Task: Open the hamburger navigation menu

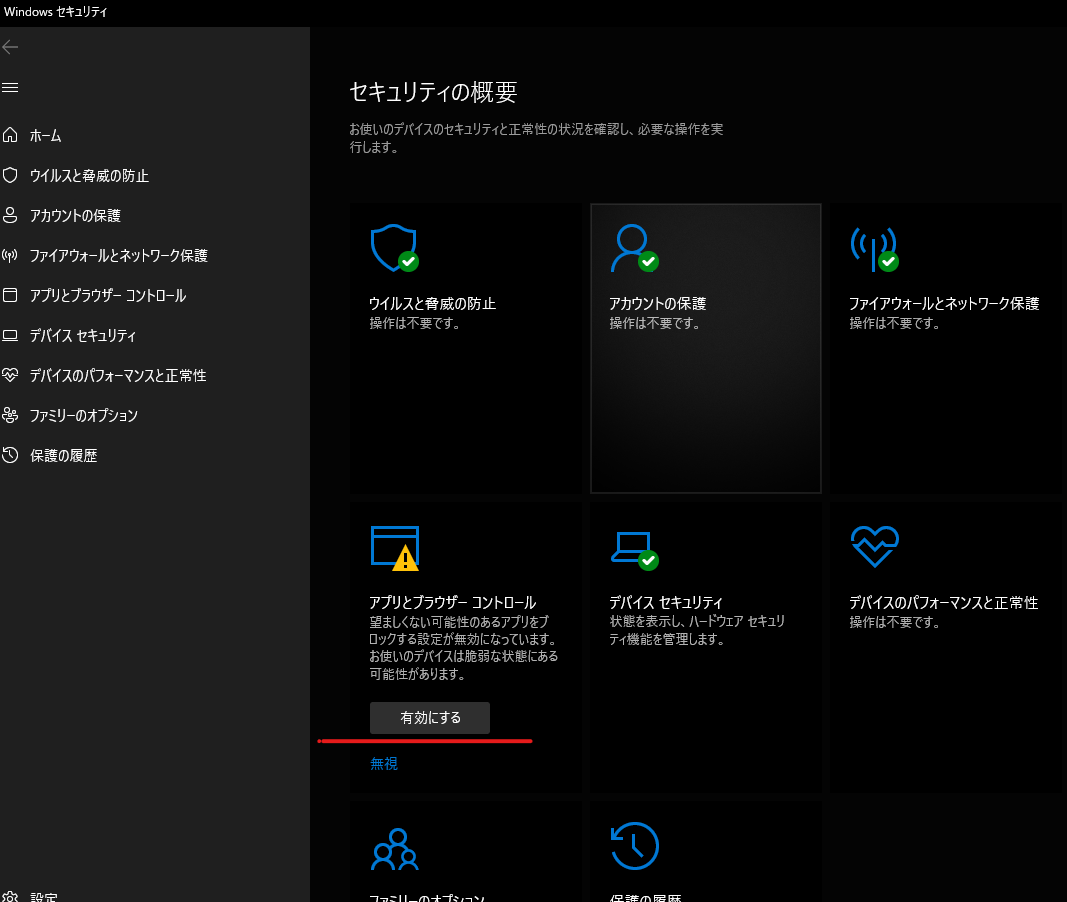Action: pos(10,88)
